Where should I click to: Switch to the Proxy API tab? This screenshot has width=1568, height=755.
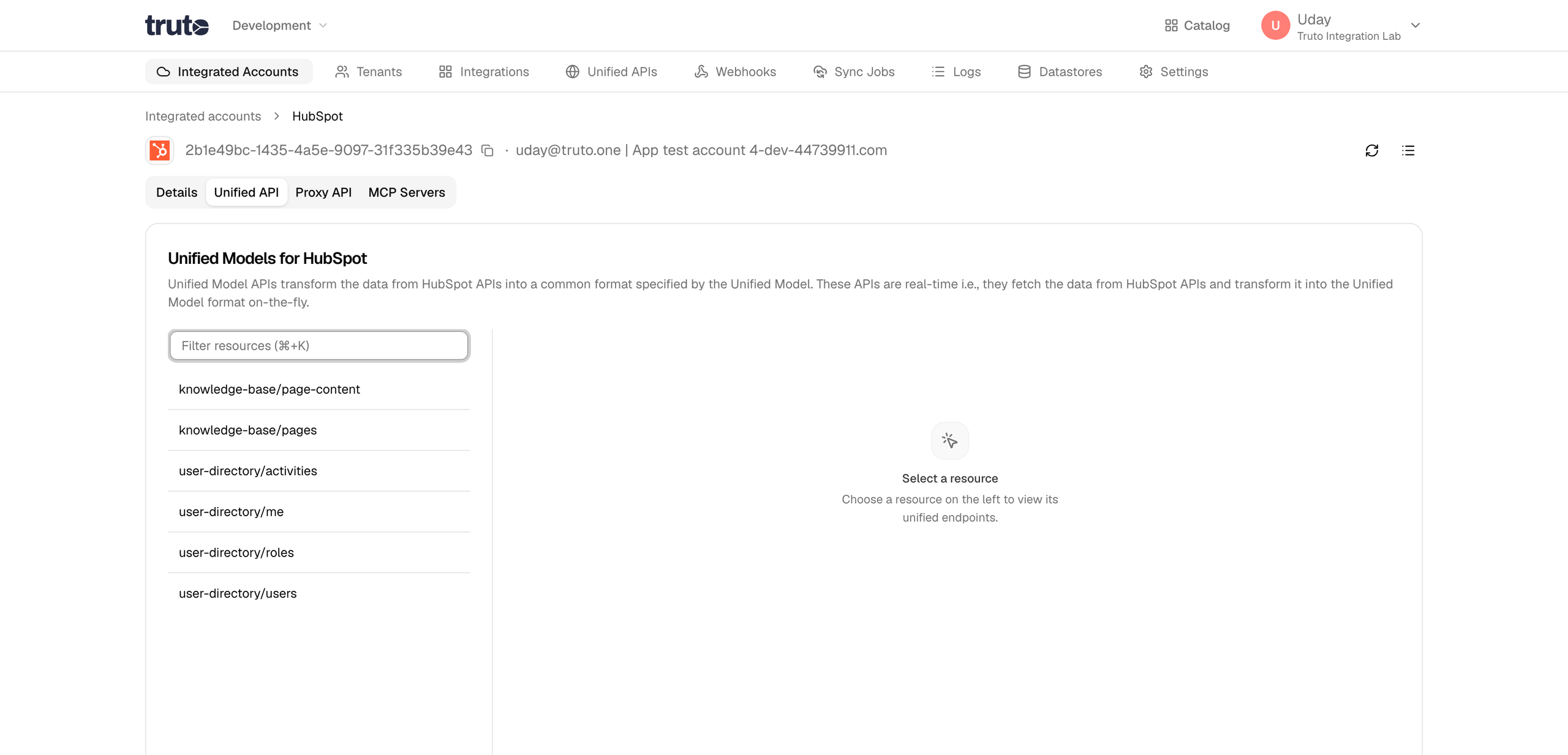point(323,192)
